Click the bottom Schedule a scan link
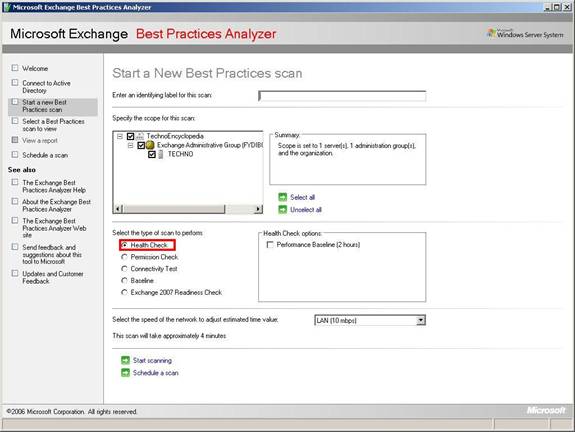The width and height of the screenshot is (575, 432). (155, 373)
